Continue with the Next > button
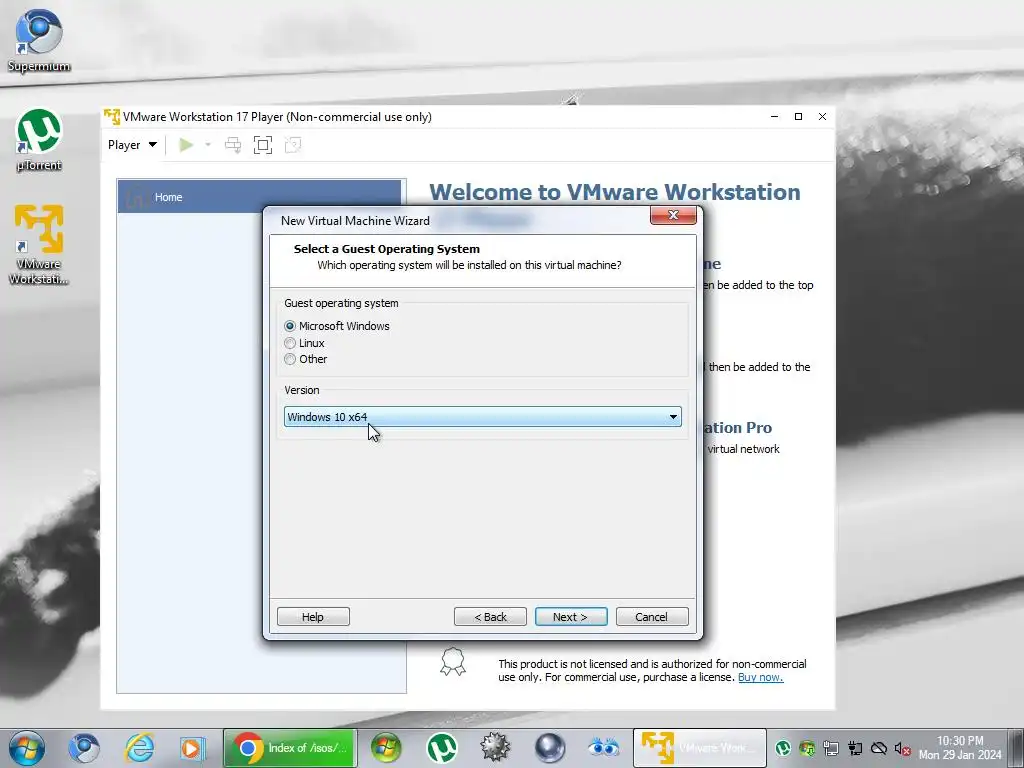This screenshot has height=768, width=1024. pyautogui.click(x=571, y=616)
